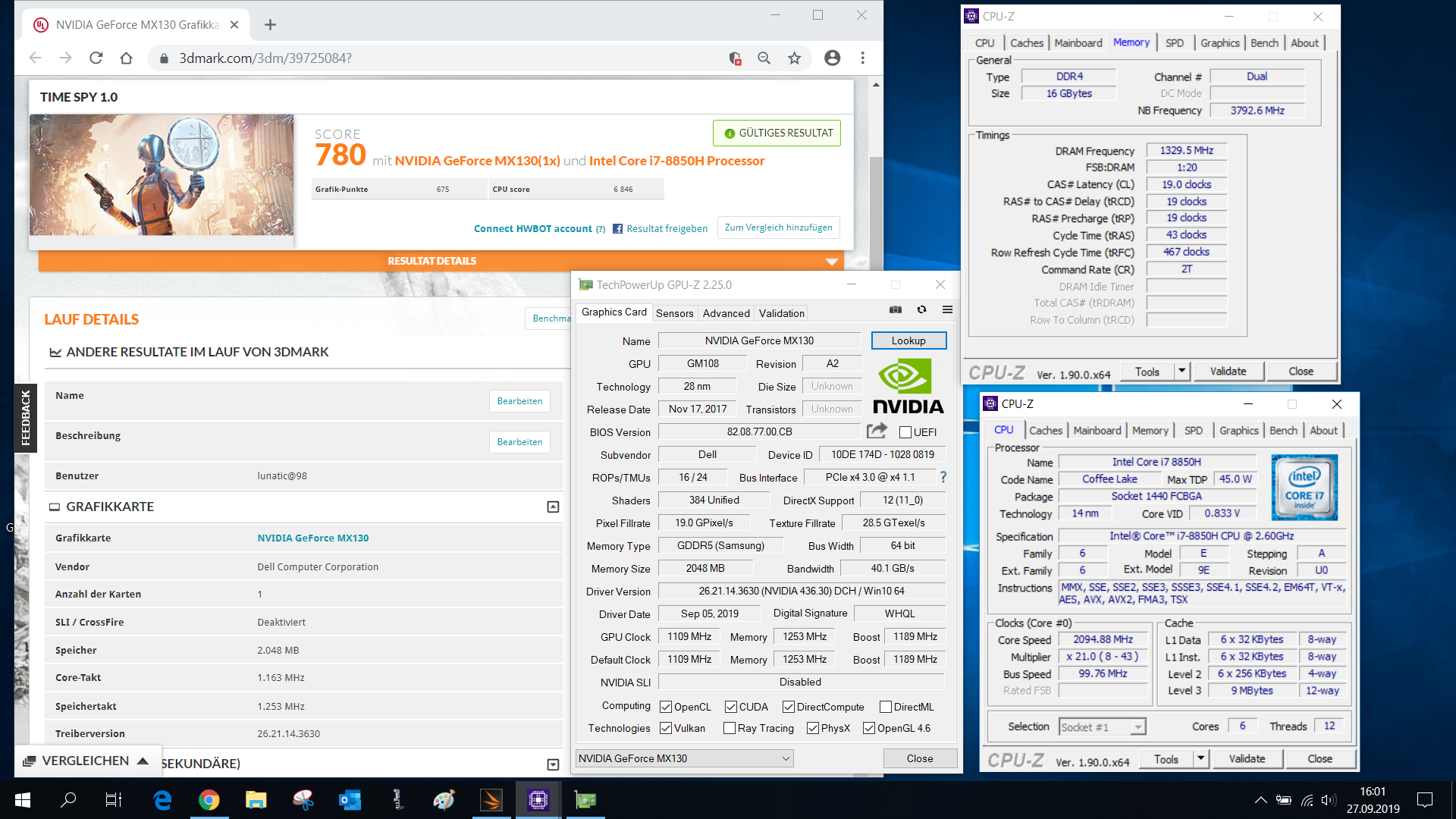Viewport: 1456px width, 819px height.
Task: Click the Chrome address bar URL
Action: [265, 58]
